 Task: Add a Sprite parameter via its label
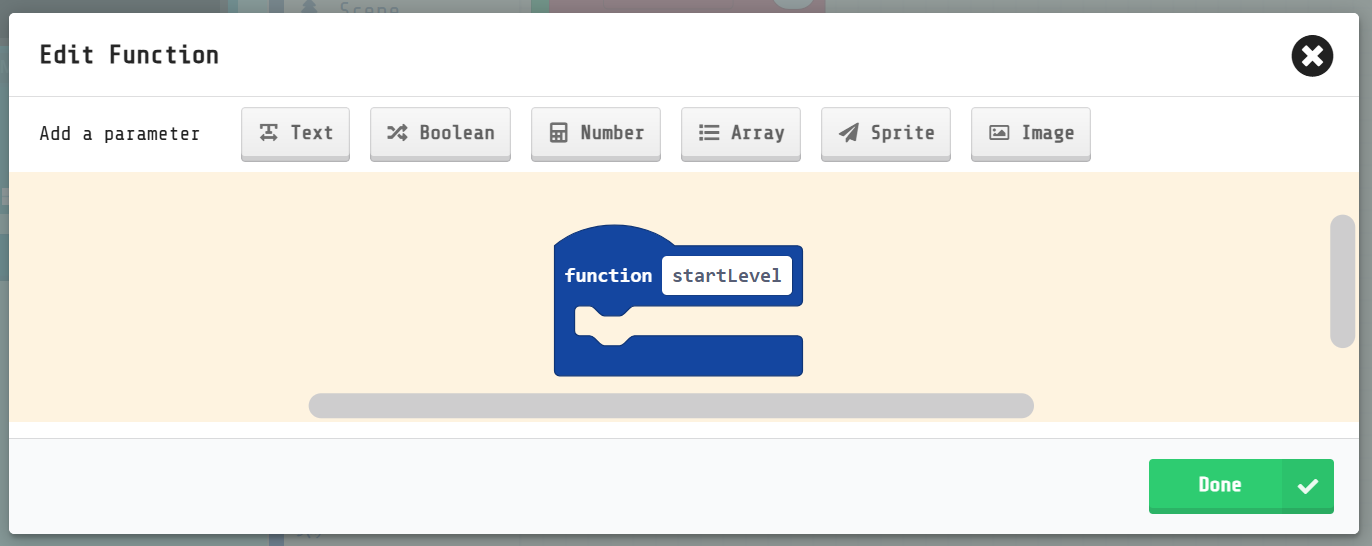(x=902, y=133)
